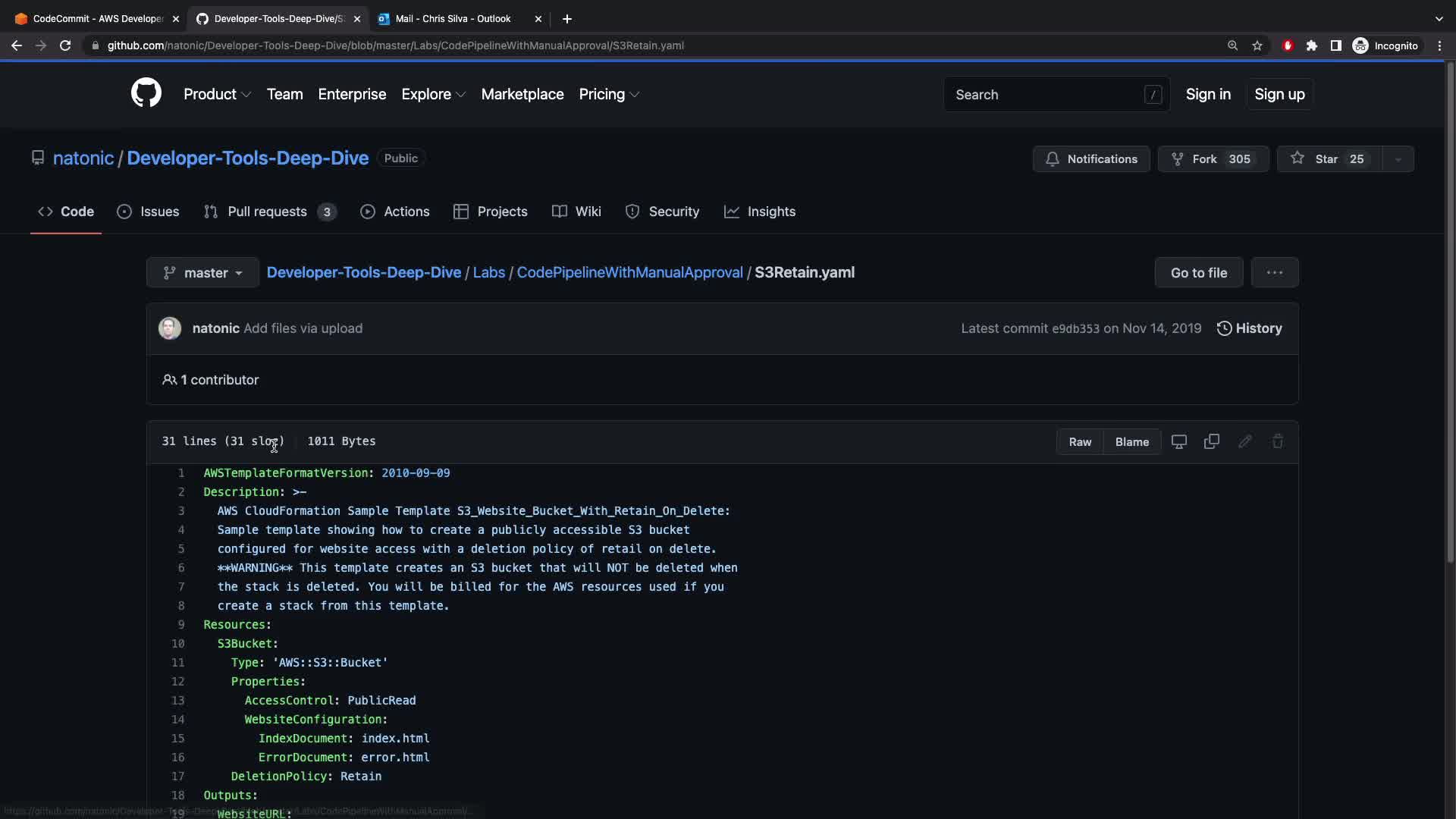The image size is (1456, 819).
Task: Click the GitHub Octocat logo
Action: tap(146, 93)
